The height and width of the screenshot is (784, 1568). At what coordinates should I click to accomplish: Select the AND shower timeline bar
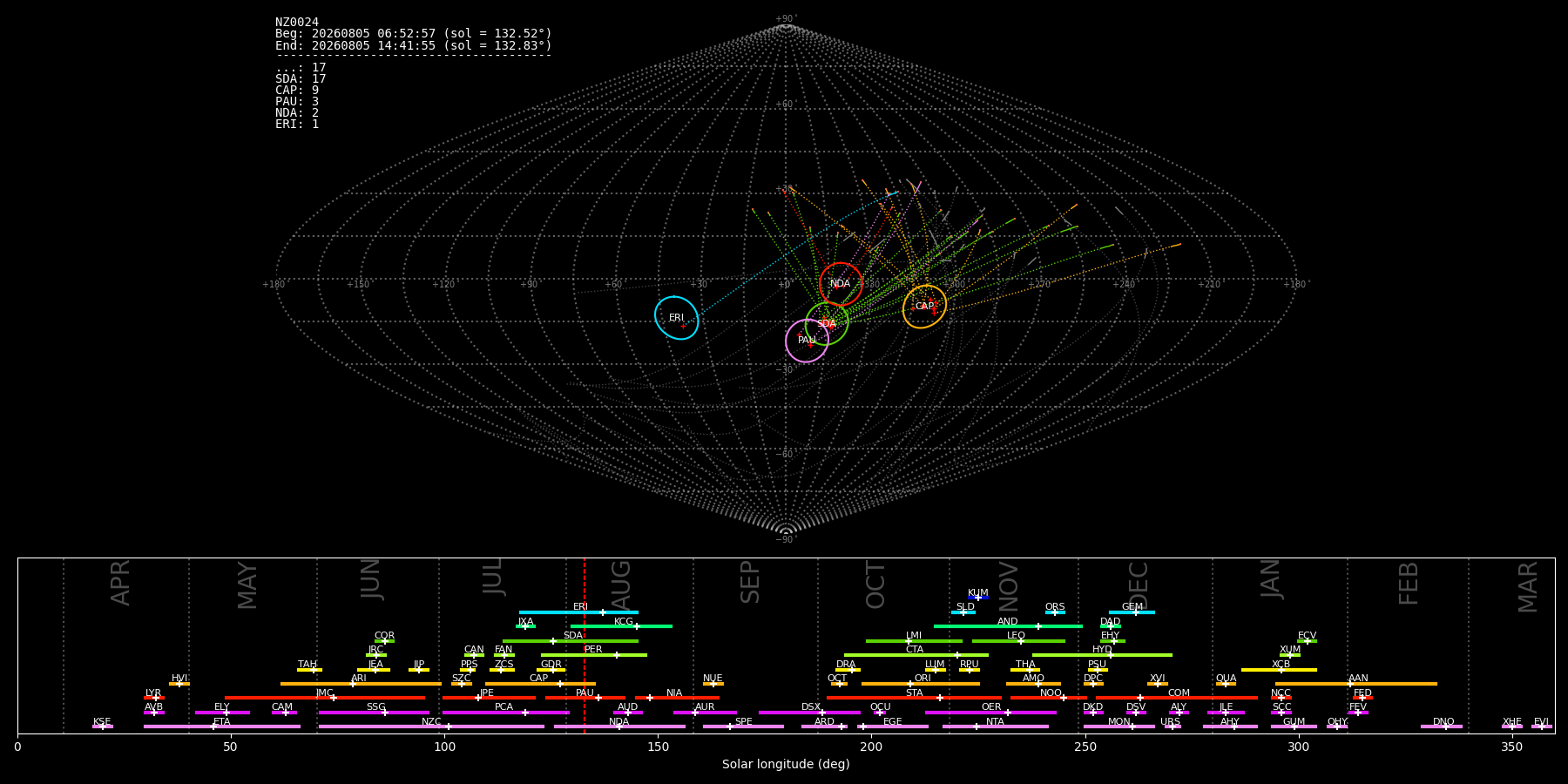tap(1008, 626)
